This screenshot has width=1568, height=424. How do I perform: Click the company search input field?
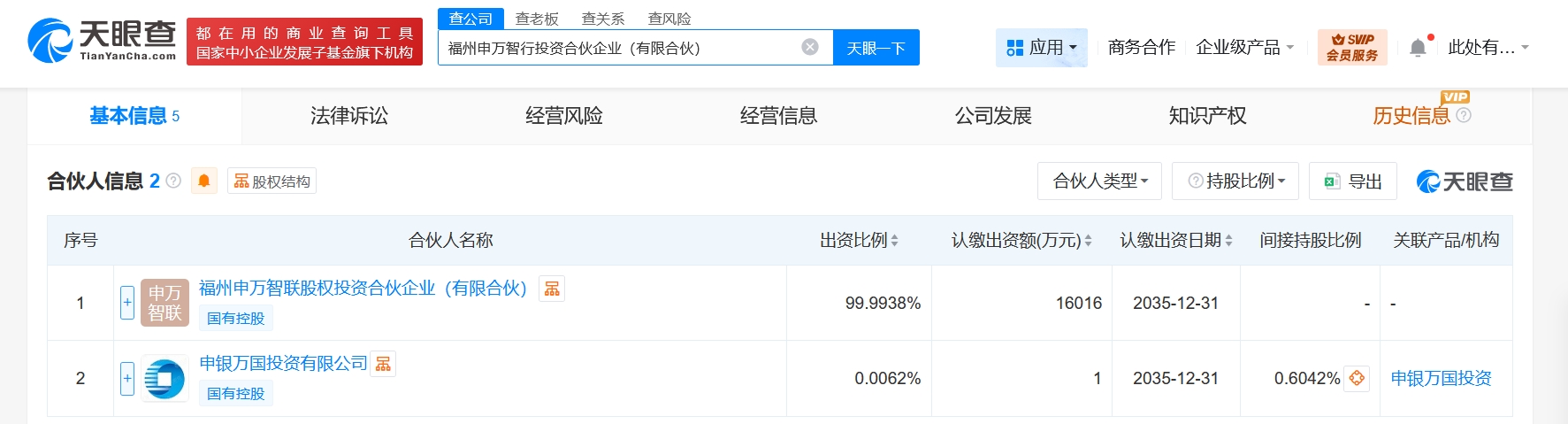coord(619,48)
